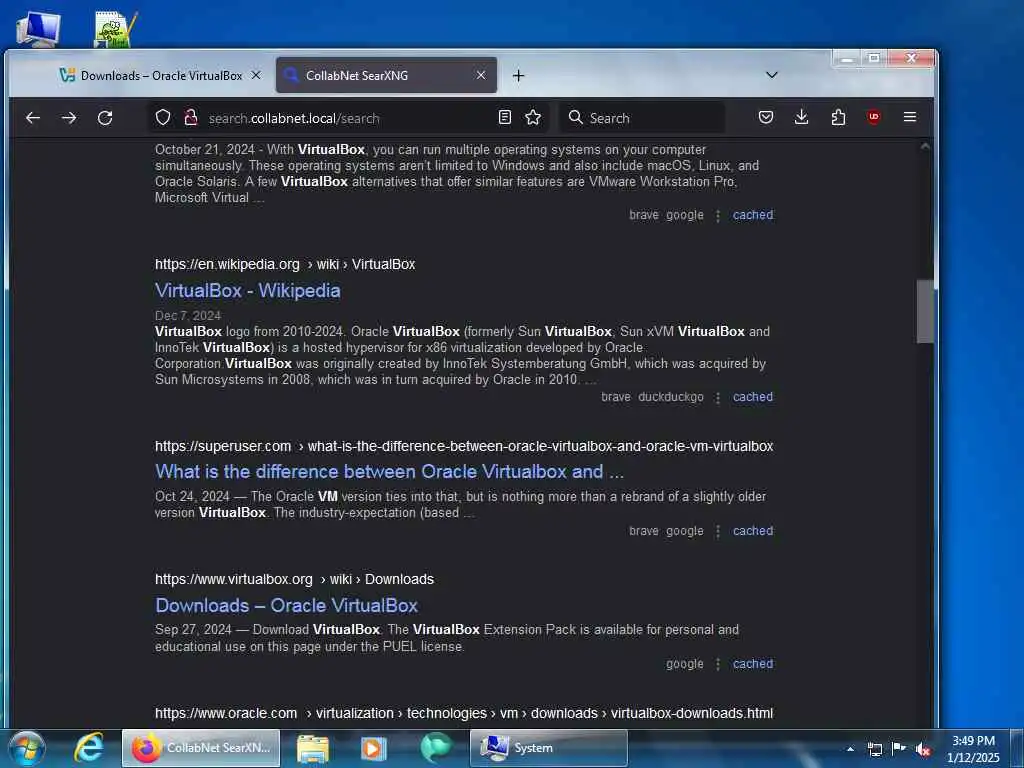This screenshot has width=1024, height=768.
Task: Save the page to Pocket
Action: click(x=766, y=118)
